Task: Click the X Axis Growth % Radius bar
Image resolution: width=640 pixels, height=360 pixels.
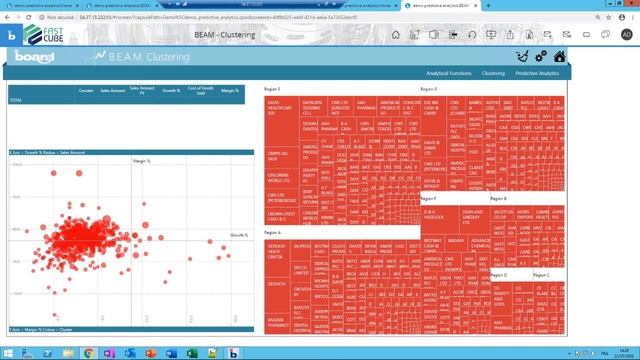Action: pos(131,153)
